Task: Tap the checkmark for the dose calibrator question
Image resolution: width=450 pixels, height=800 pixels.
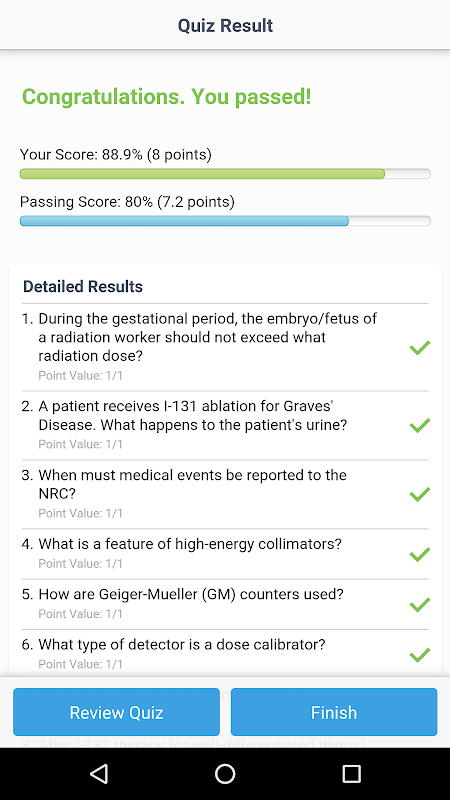Action: pos(420,655)
